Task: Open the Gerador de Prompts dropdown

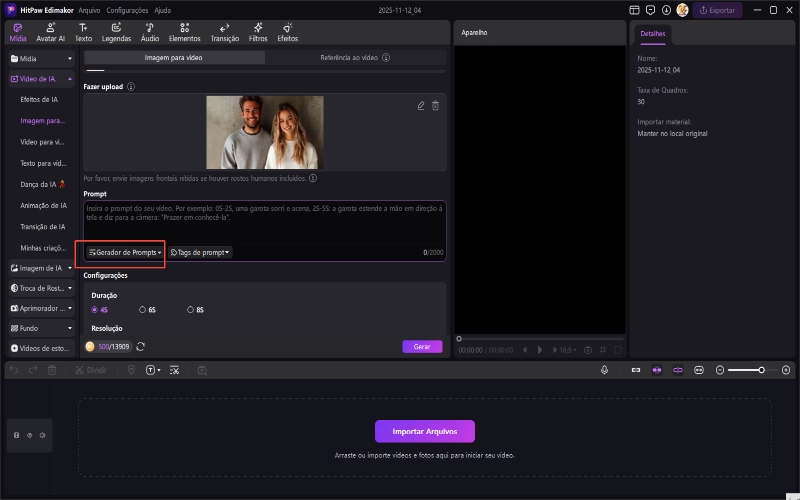Action: click(126, 253)
